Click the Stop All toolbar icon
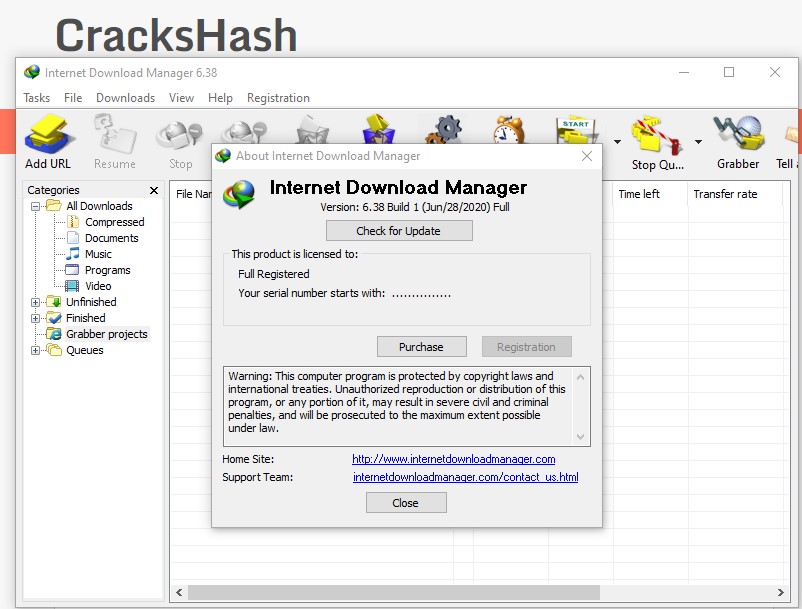 pos(244,131)
